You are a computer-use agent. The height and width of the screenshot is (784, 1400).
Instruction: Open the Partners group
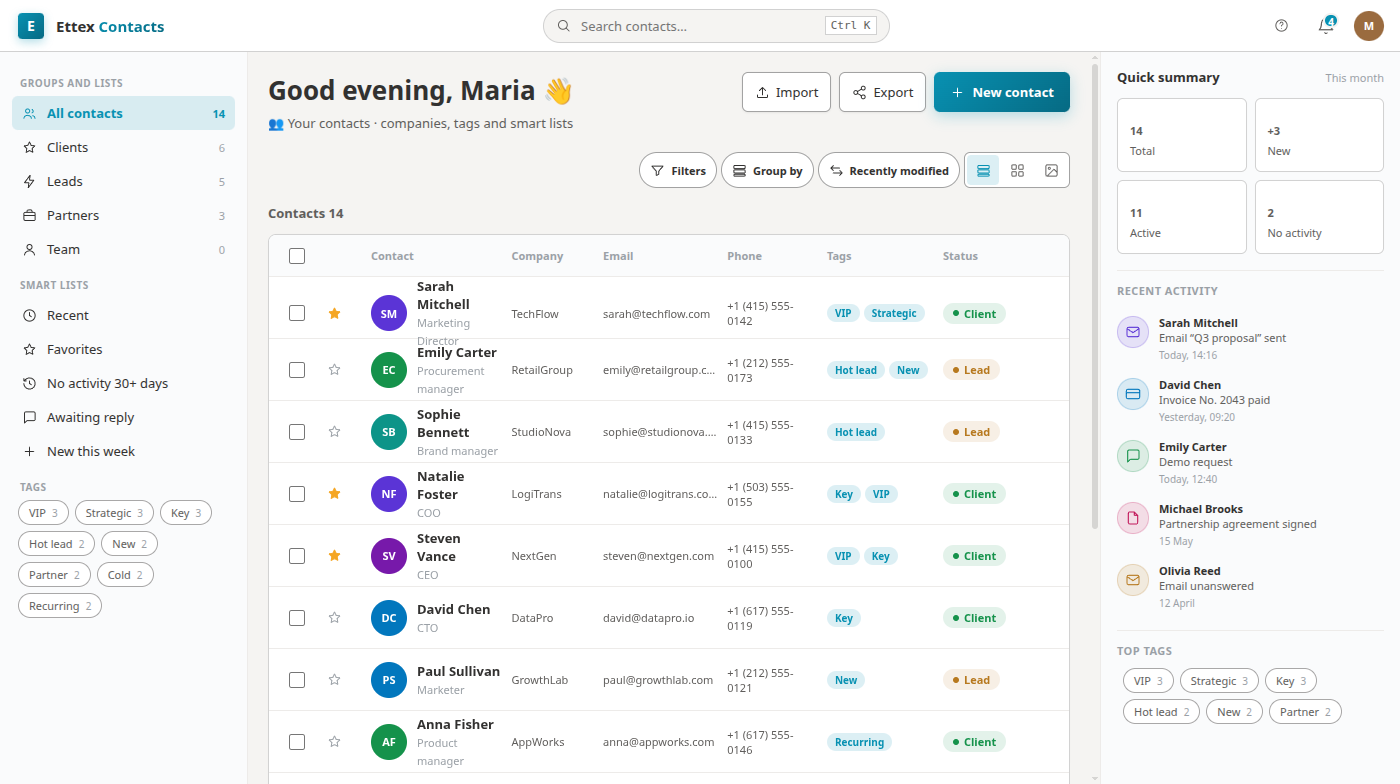click(123, 215)
